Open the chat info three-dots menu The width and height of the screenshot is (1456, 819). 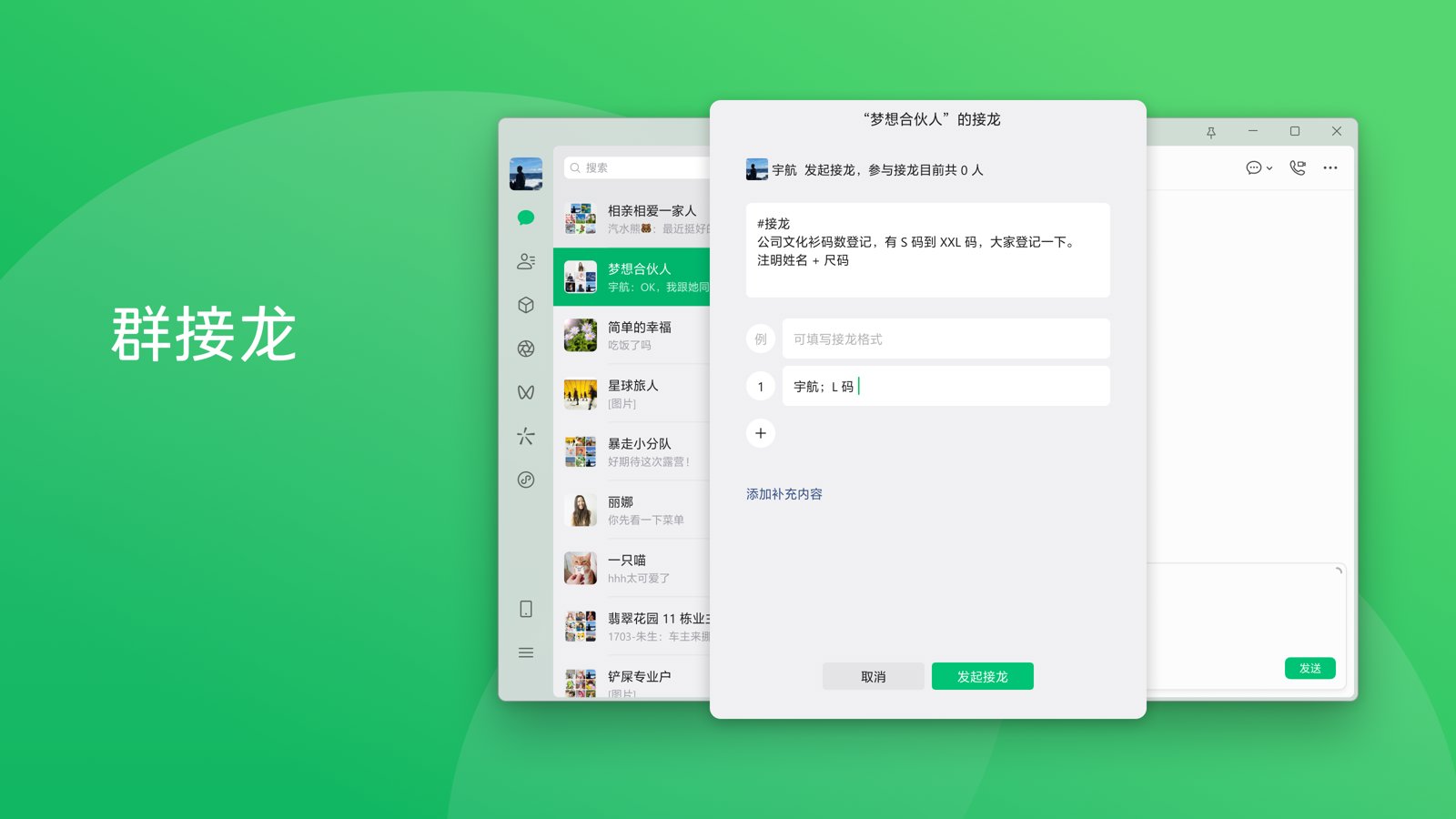[x=1330, y=167]
